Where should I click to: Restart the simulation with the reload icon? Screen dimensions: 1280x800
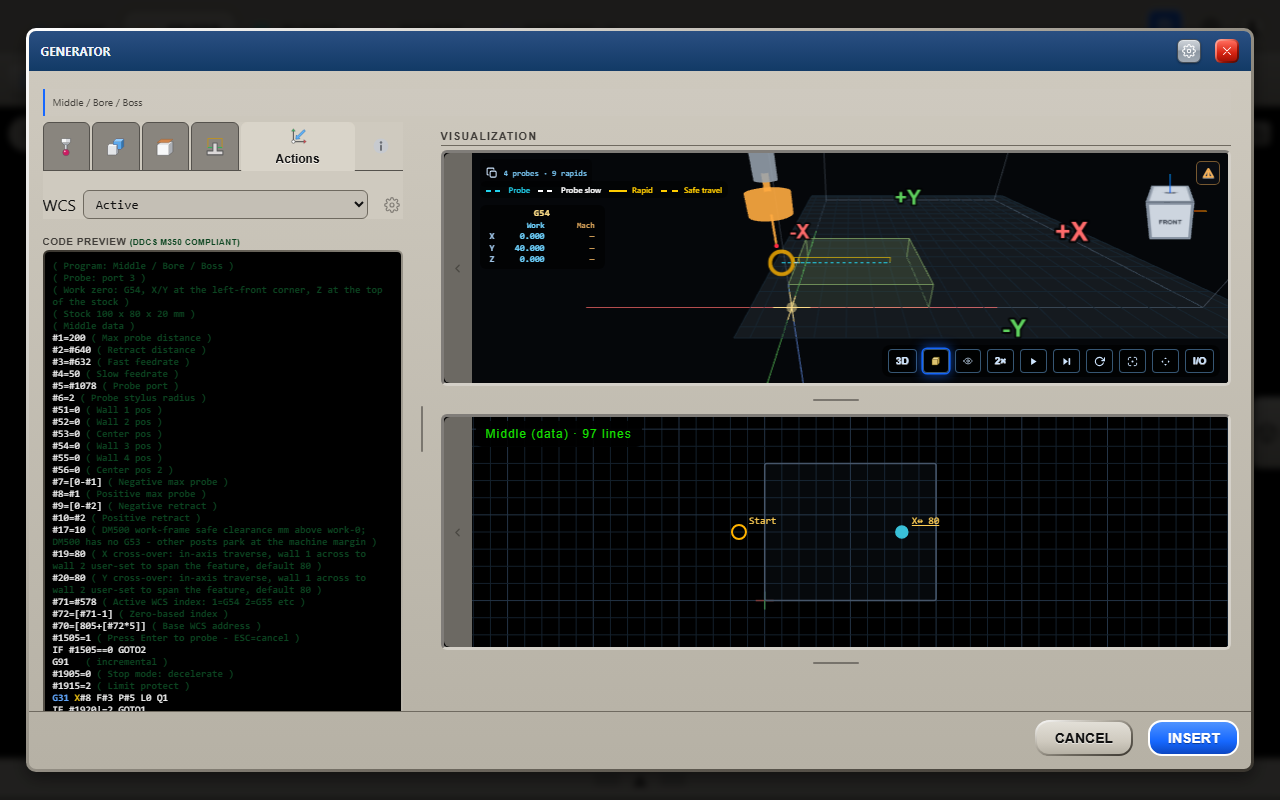1100,361
